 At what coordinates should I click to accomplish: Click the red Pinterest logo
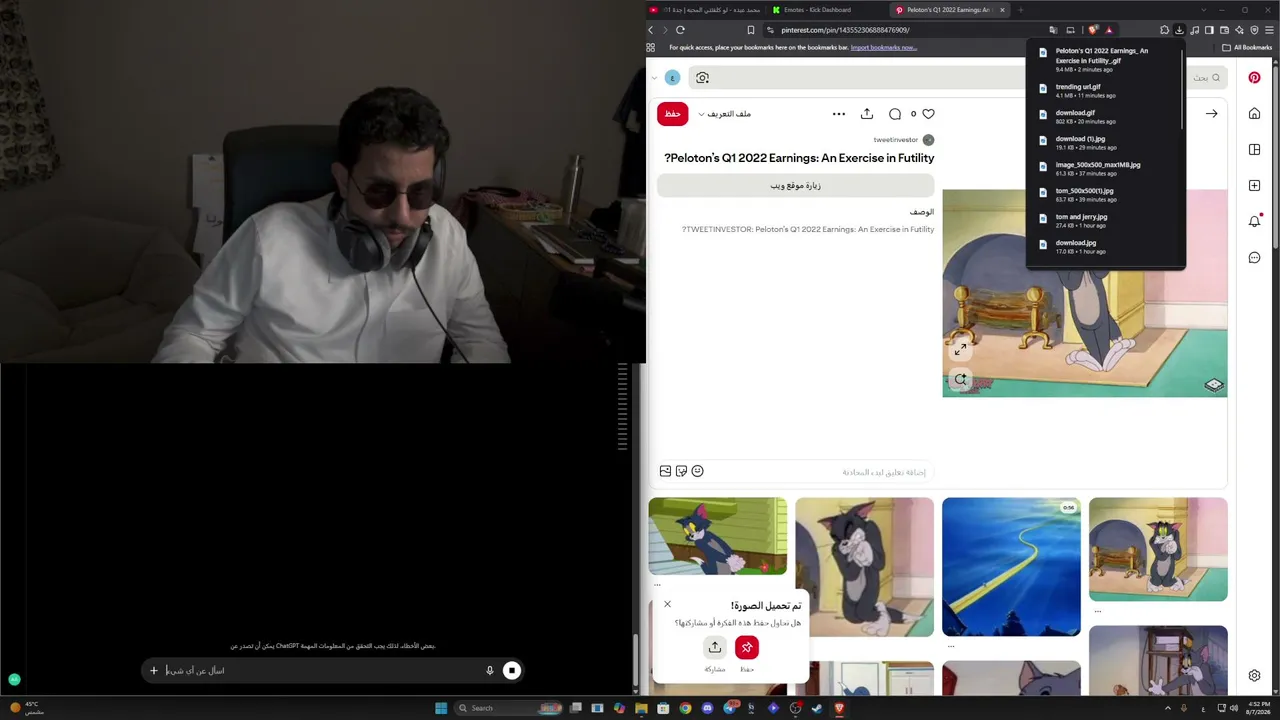coord(1254,77)
